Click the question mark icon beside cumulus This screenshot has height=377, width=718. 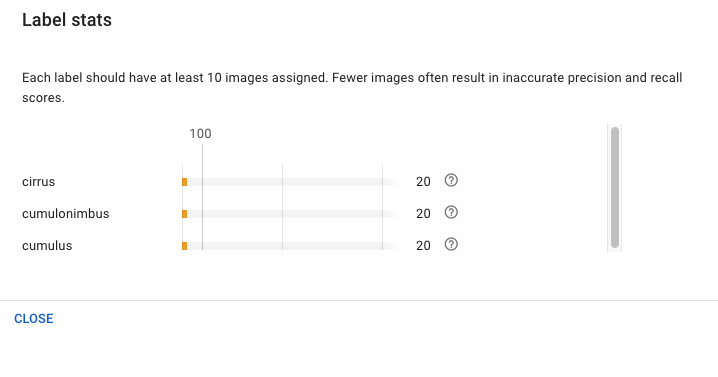click(x=451, y=245)
